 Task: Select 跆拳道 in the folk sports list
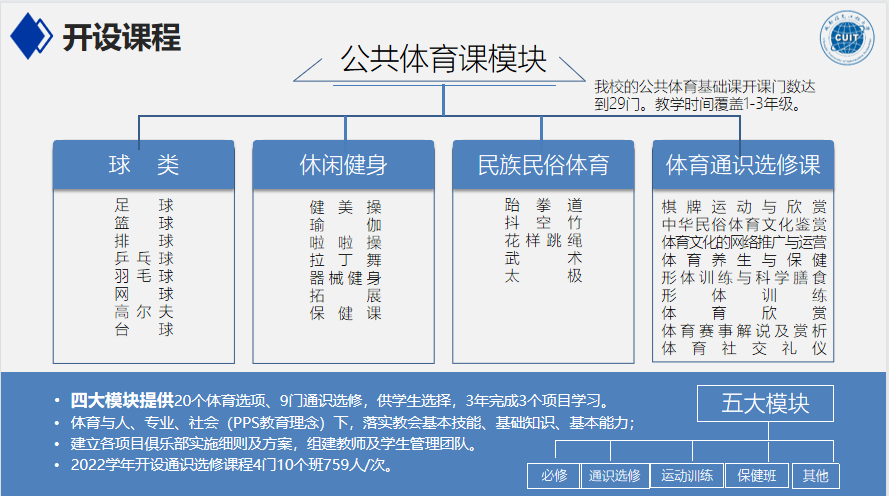coord(543,204)
